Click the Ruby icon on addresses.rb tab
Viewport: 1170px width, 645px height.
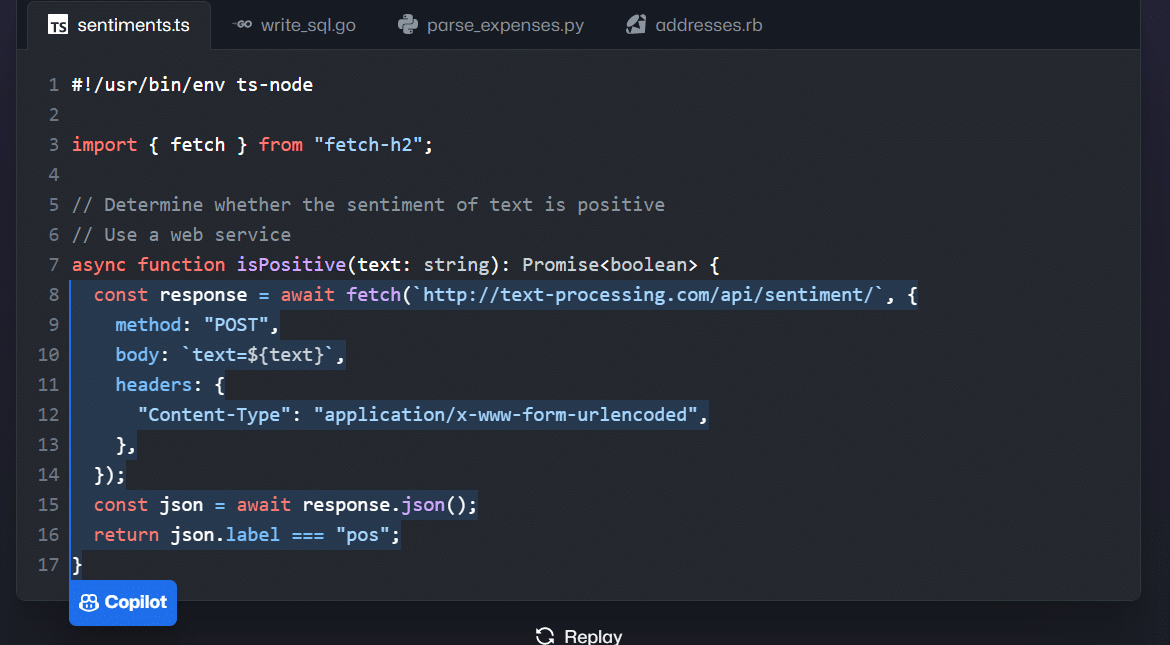click(x=636, y=25)
